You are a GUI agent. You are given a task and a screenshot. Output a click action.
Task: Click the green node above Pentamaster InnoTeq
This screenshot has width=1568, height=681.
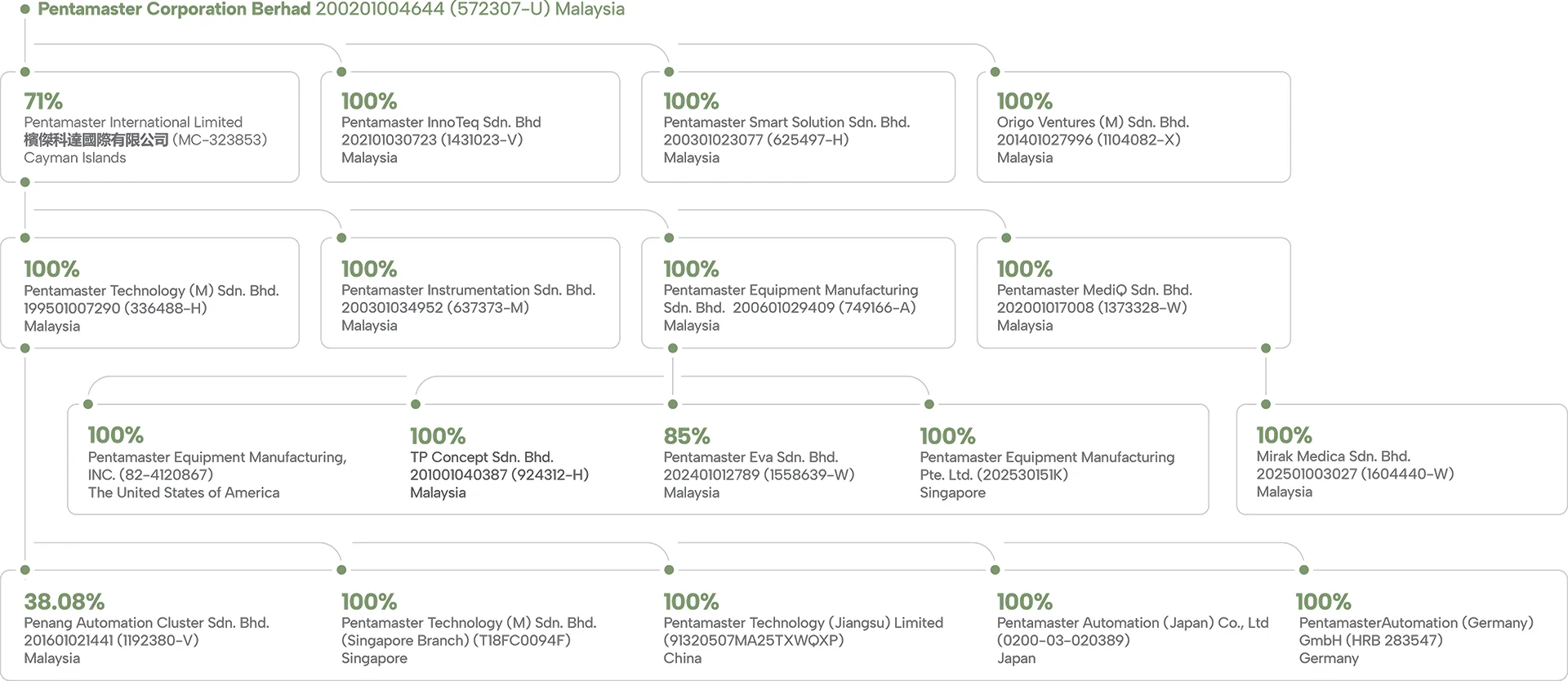click(341, 72)
